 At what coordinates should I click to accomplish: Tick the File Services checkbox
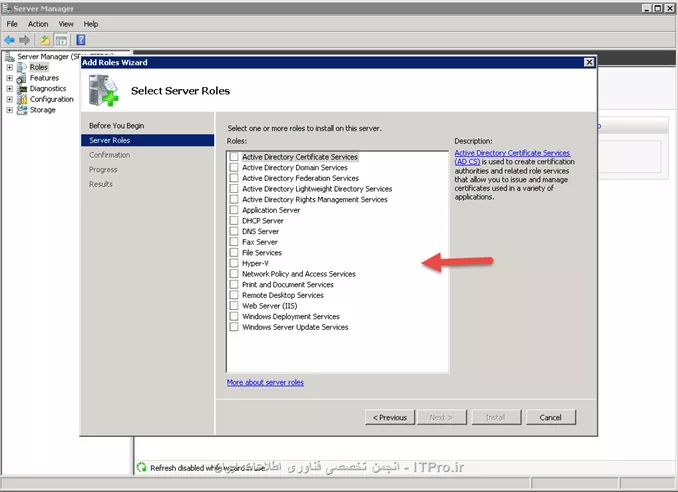(x=234, y=252)
